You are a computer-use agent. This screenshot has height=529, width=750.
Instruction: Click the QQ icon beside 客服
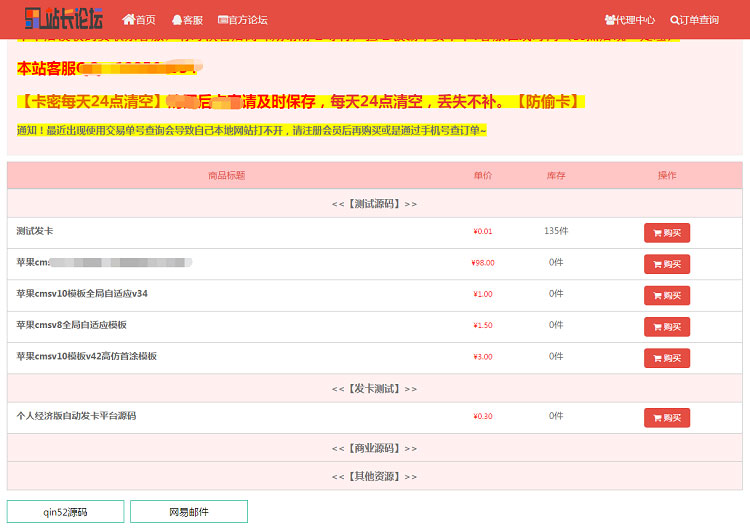pyautogui.click(x=177, y=19)
